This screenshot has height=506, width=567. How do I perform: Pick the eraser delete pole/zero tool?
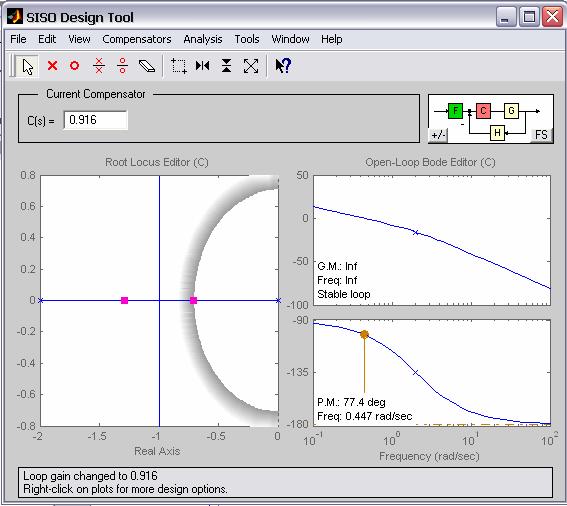point(147,66)
